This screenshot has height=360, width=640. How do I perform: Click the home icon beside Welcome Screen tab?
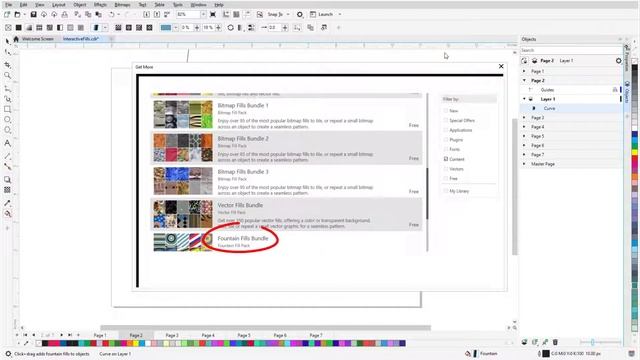(16, 39)
